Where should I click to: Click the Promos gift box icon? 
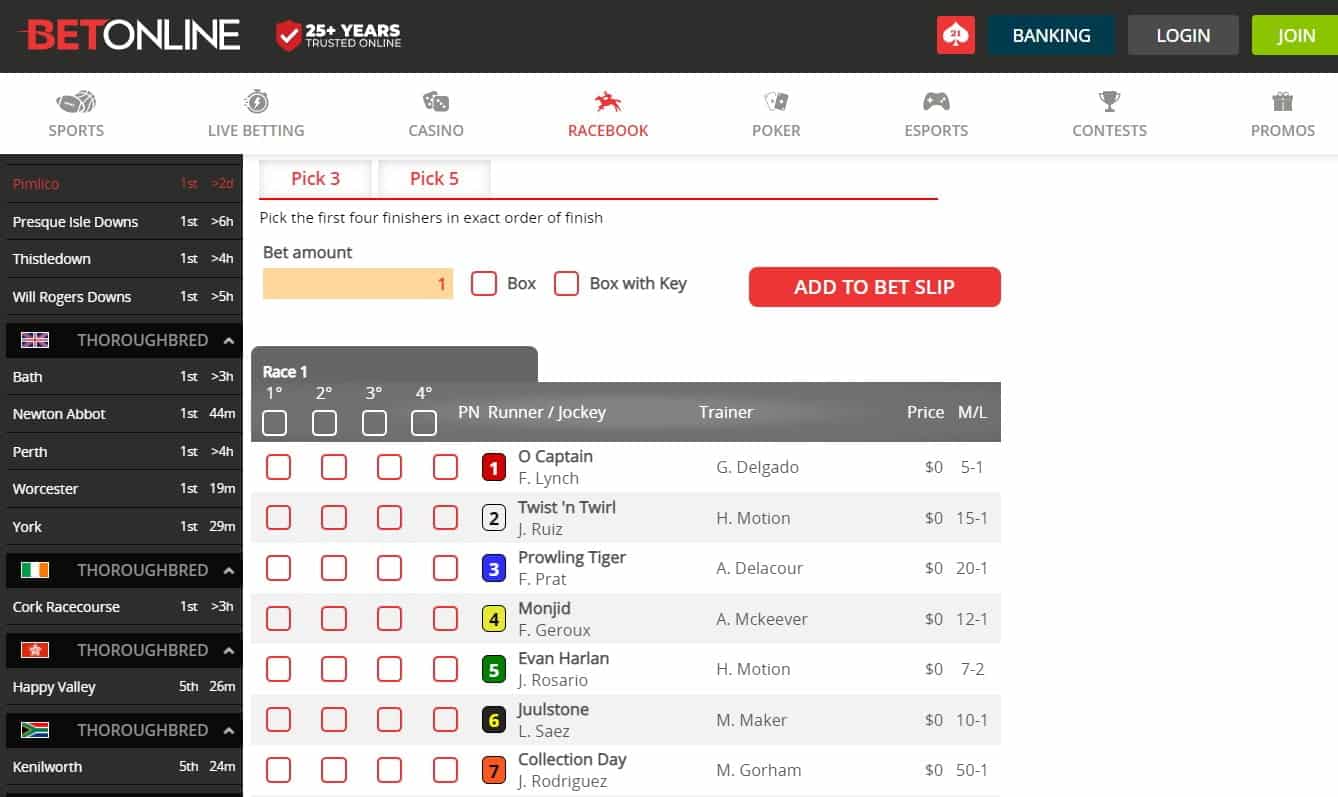[x=1283, y=101]
